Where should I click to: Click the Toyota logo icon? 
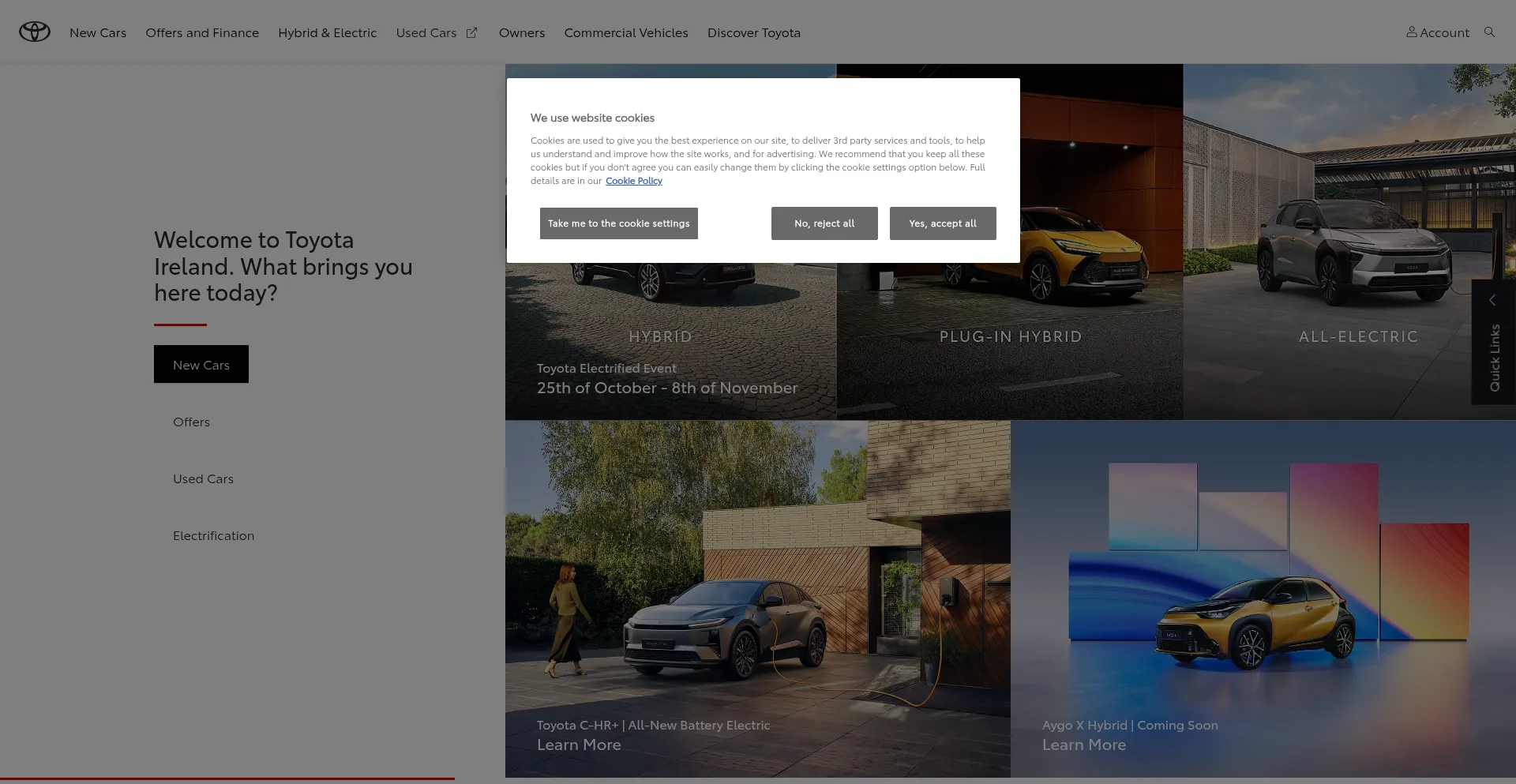pos(35,32)
